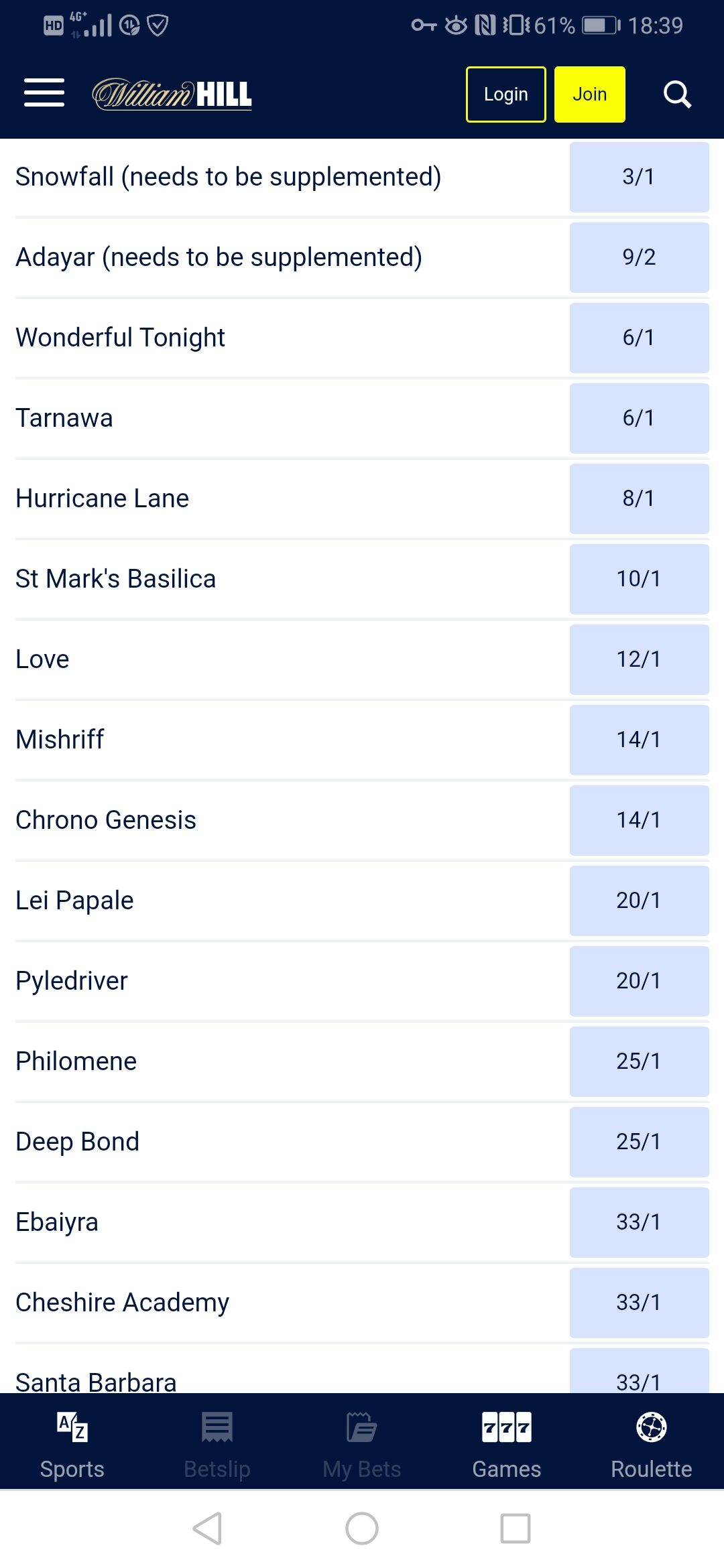Viewport: 724px width, 1568px height.
Task: Tap the Android home circle button
Action: (362, 1528)
